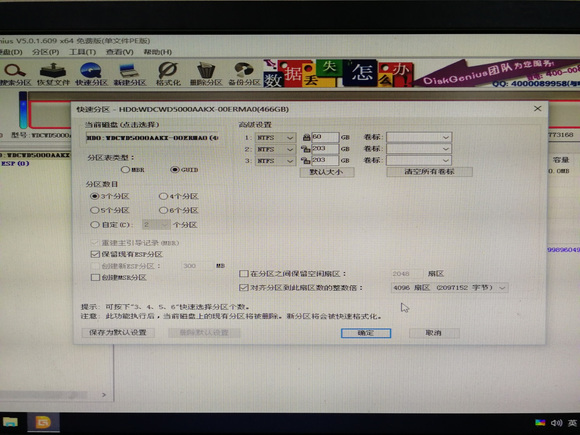Open file system dropdown for partition 2
This screenshot has width=580, height=435.
point(275,149)
